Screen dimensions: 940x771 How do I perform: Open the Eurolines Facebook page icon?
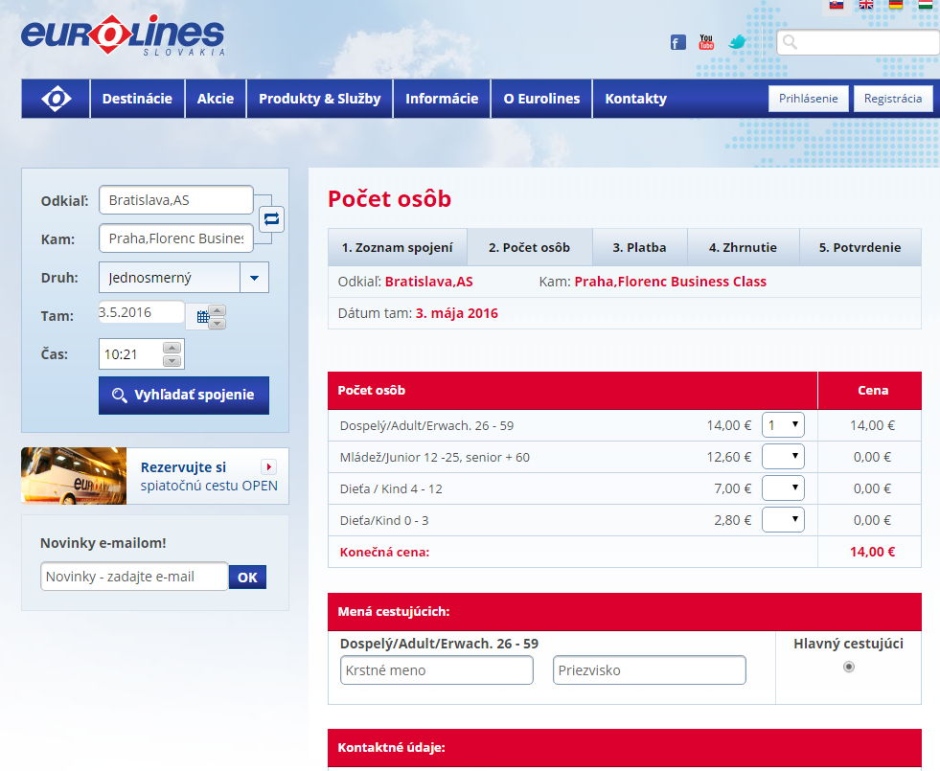678,43
